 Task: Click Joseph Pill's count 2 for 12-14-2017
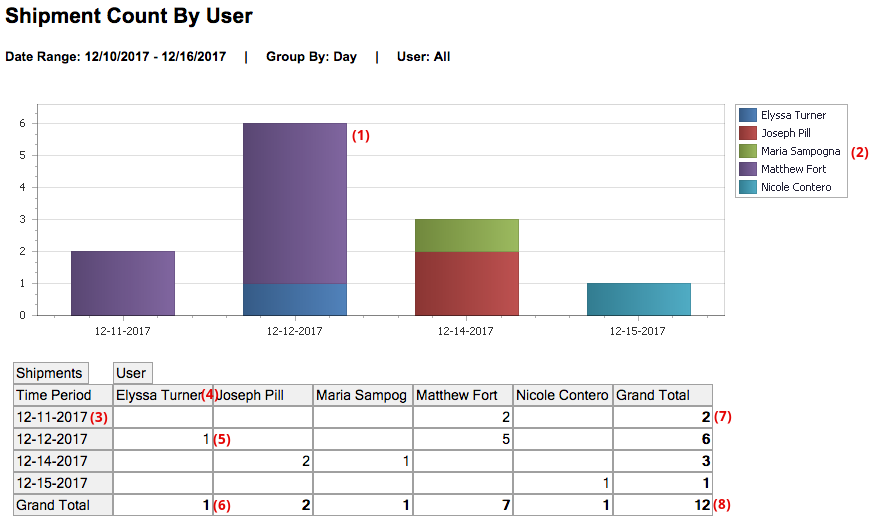263,461
